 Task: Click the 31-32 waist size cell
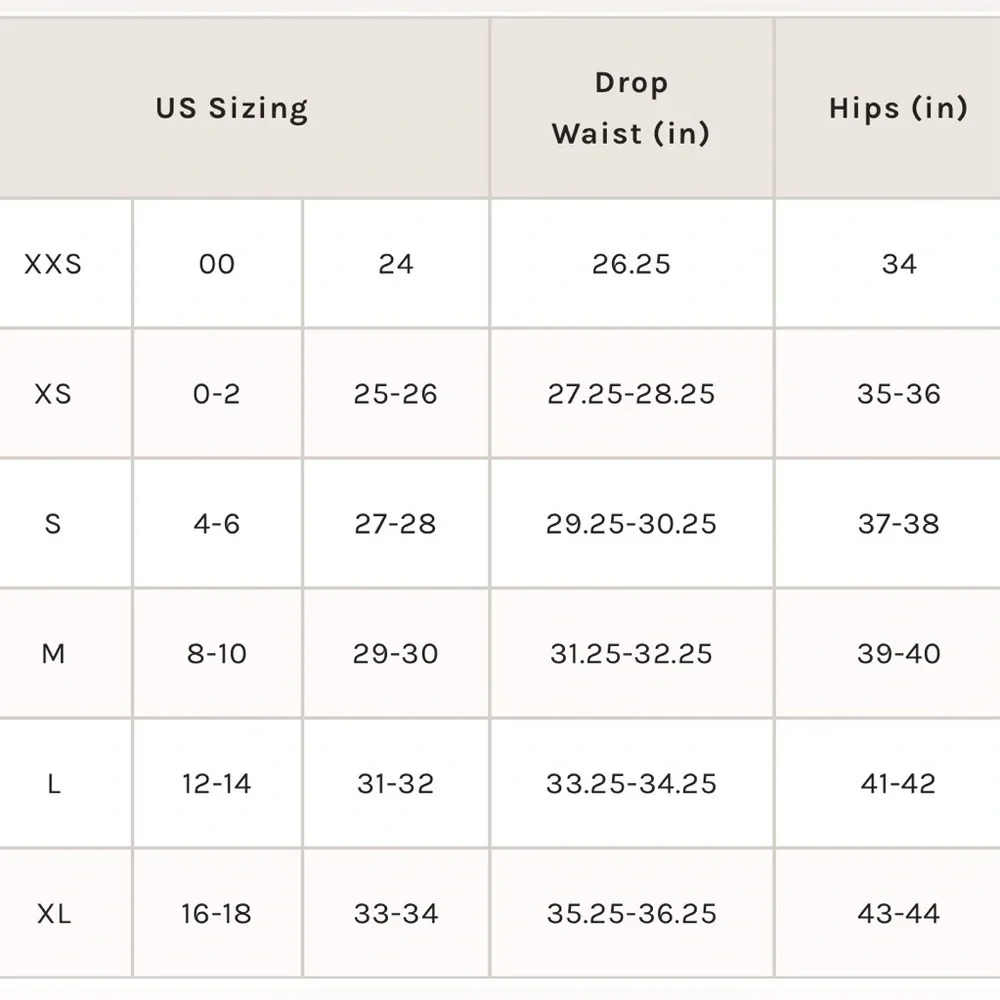396,784
